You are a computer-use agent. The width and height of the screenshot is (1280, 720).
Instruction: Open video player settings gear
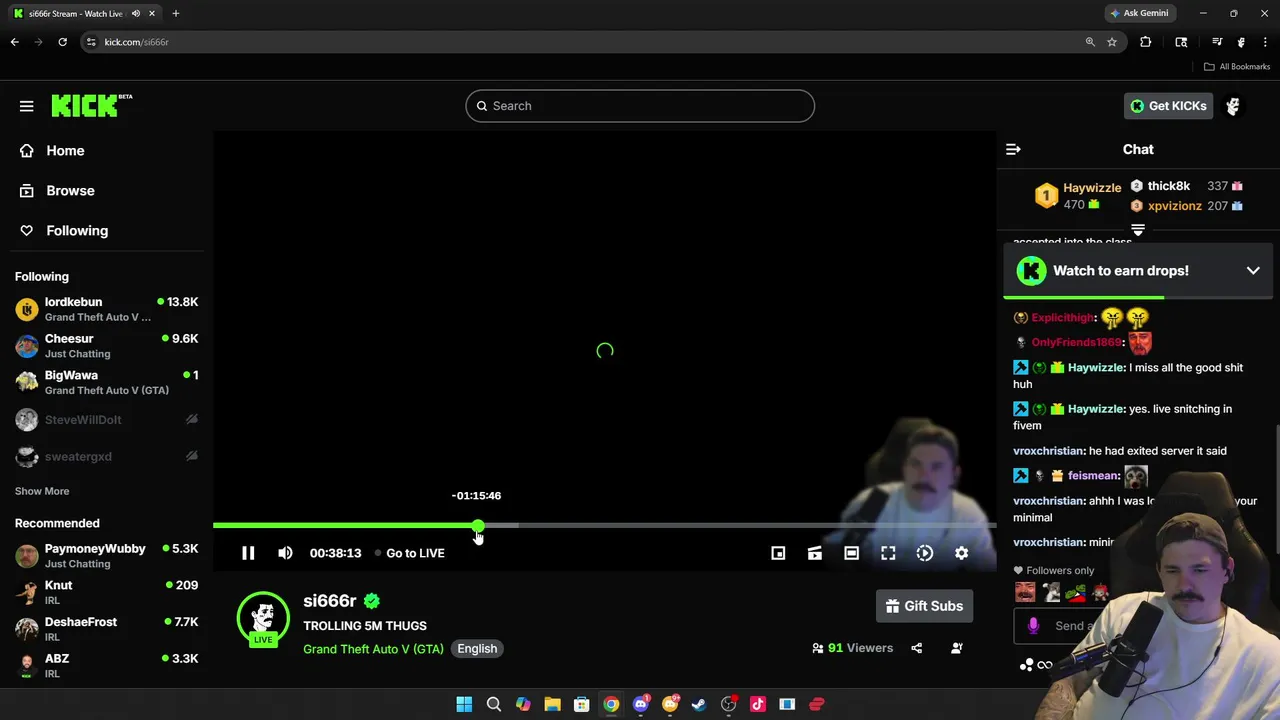961,553
